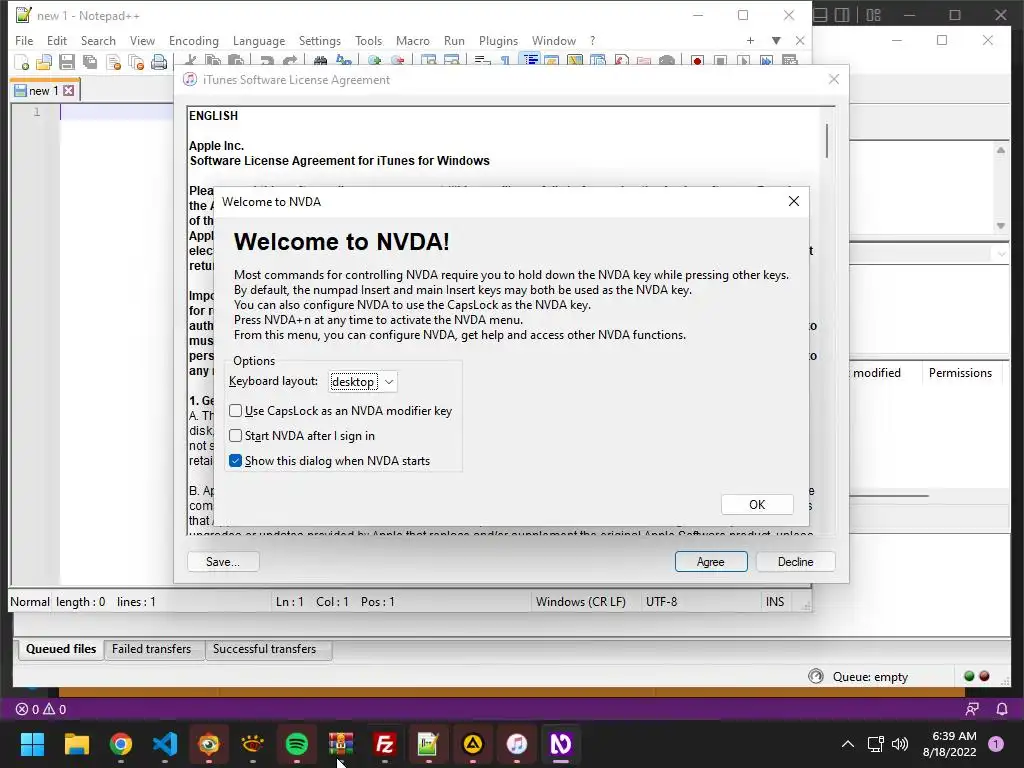
Task: Click OK in Welcome to NVDA dialog
Action: [757, 504]
